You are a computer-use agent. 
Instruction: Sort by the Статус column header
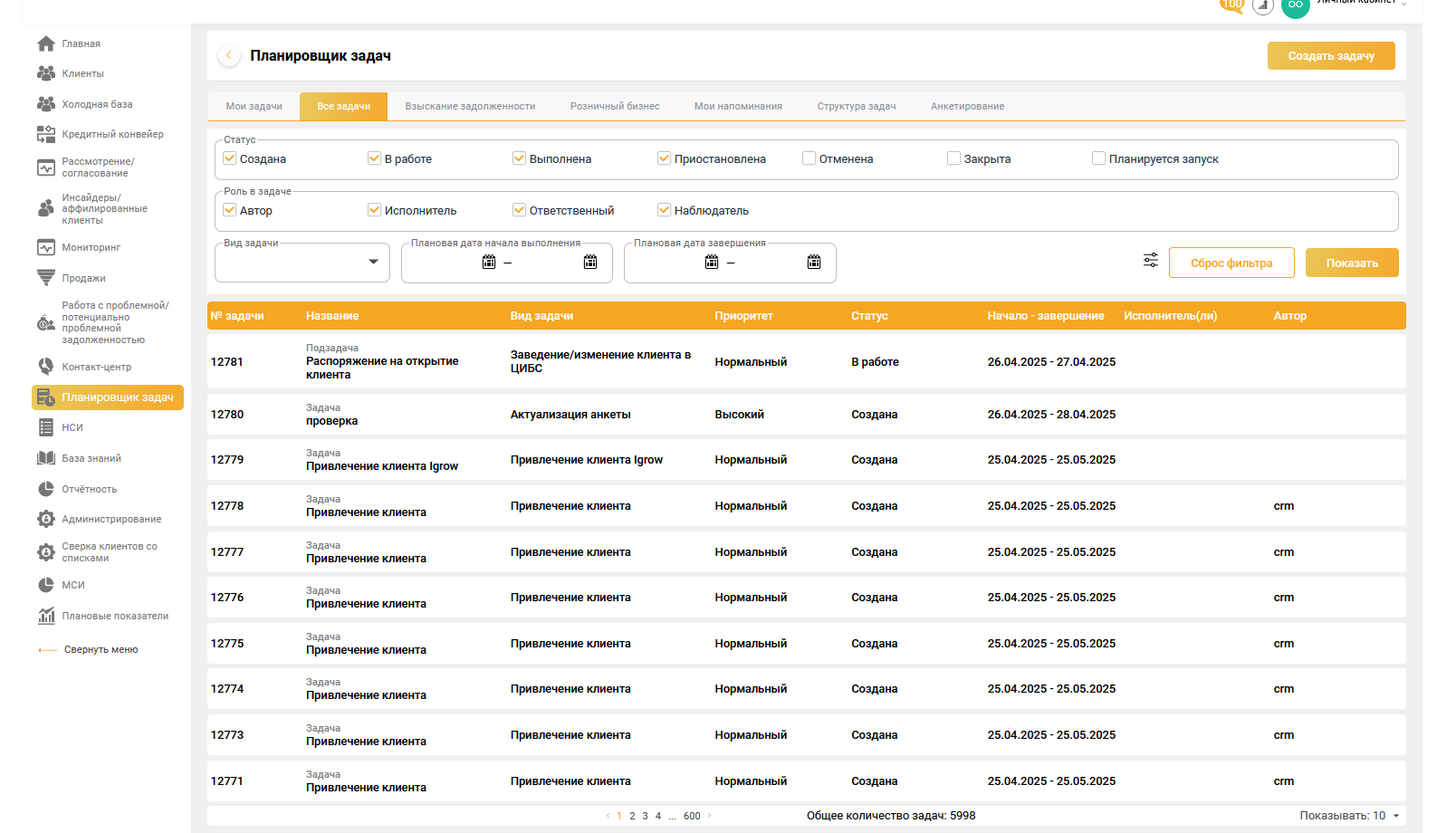(x=869, y=316)
